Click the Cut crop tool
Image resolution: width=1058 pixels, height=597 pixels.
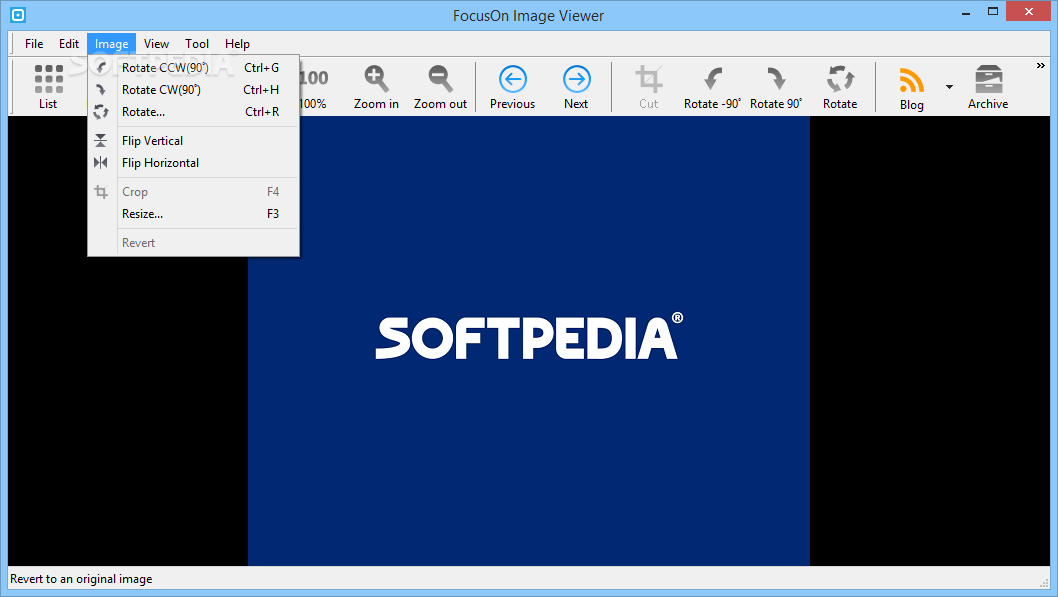pyautogui.click(x=648, y=86)
